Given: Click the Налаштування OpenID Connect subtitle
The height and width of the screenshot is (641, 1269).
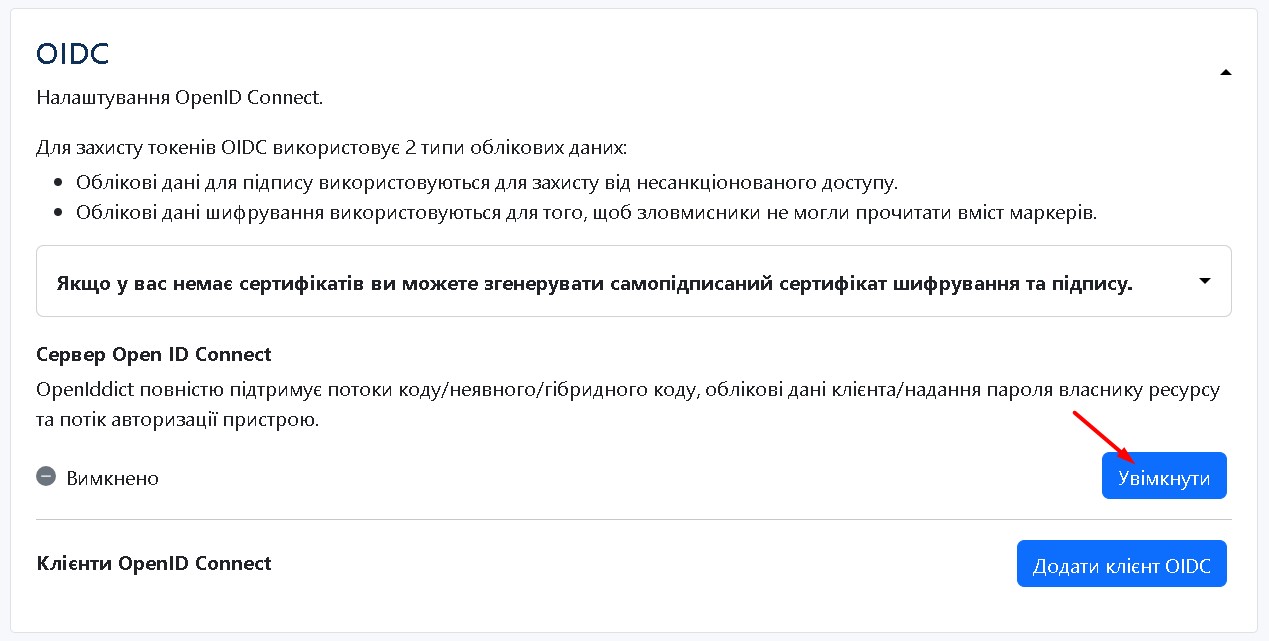Looking at the screenshot, I should coord(179,98).
